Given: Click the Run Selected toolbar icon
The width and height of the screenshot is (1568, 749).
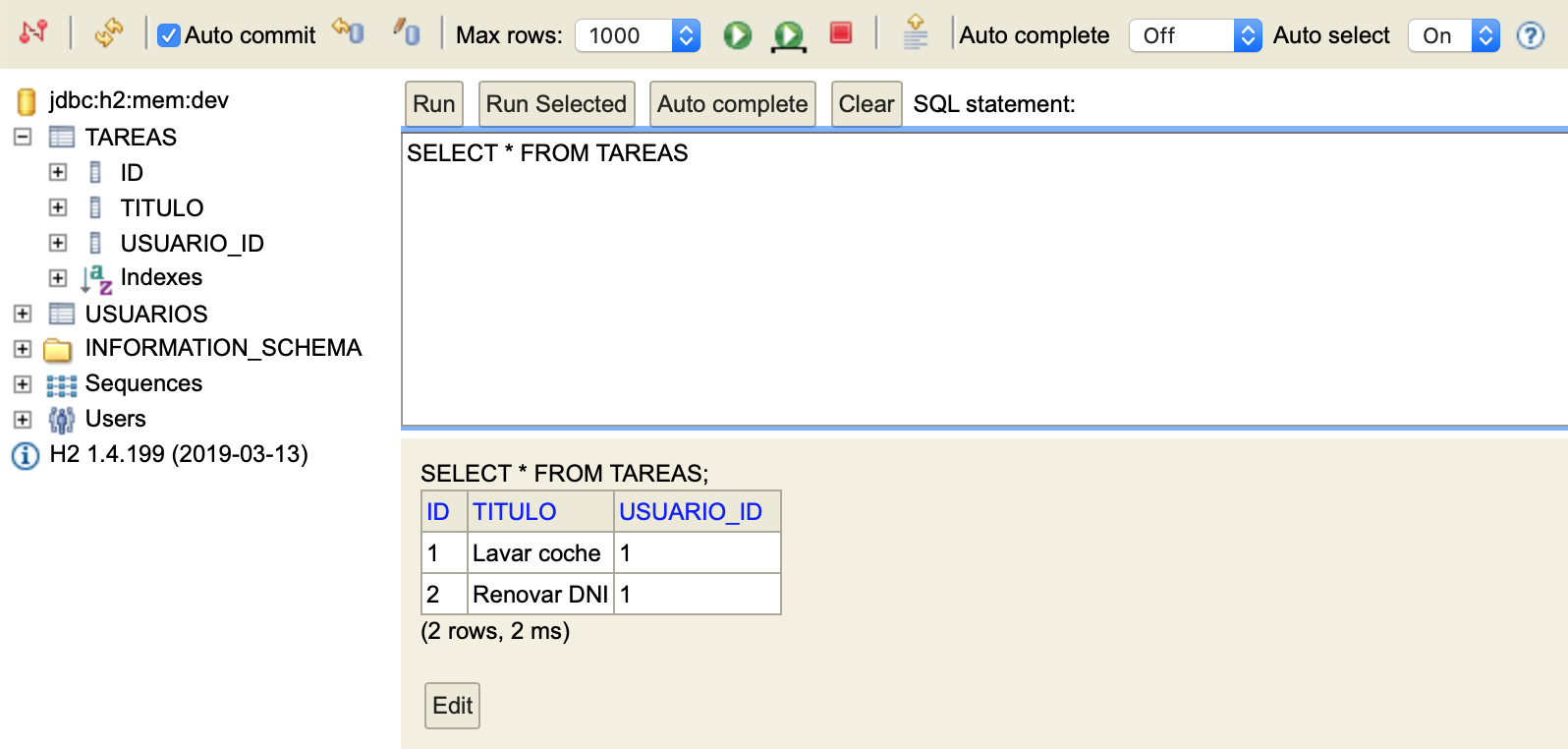Looking at the screenshot, I should (788, 36).
